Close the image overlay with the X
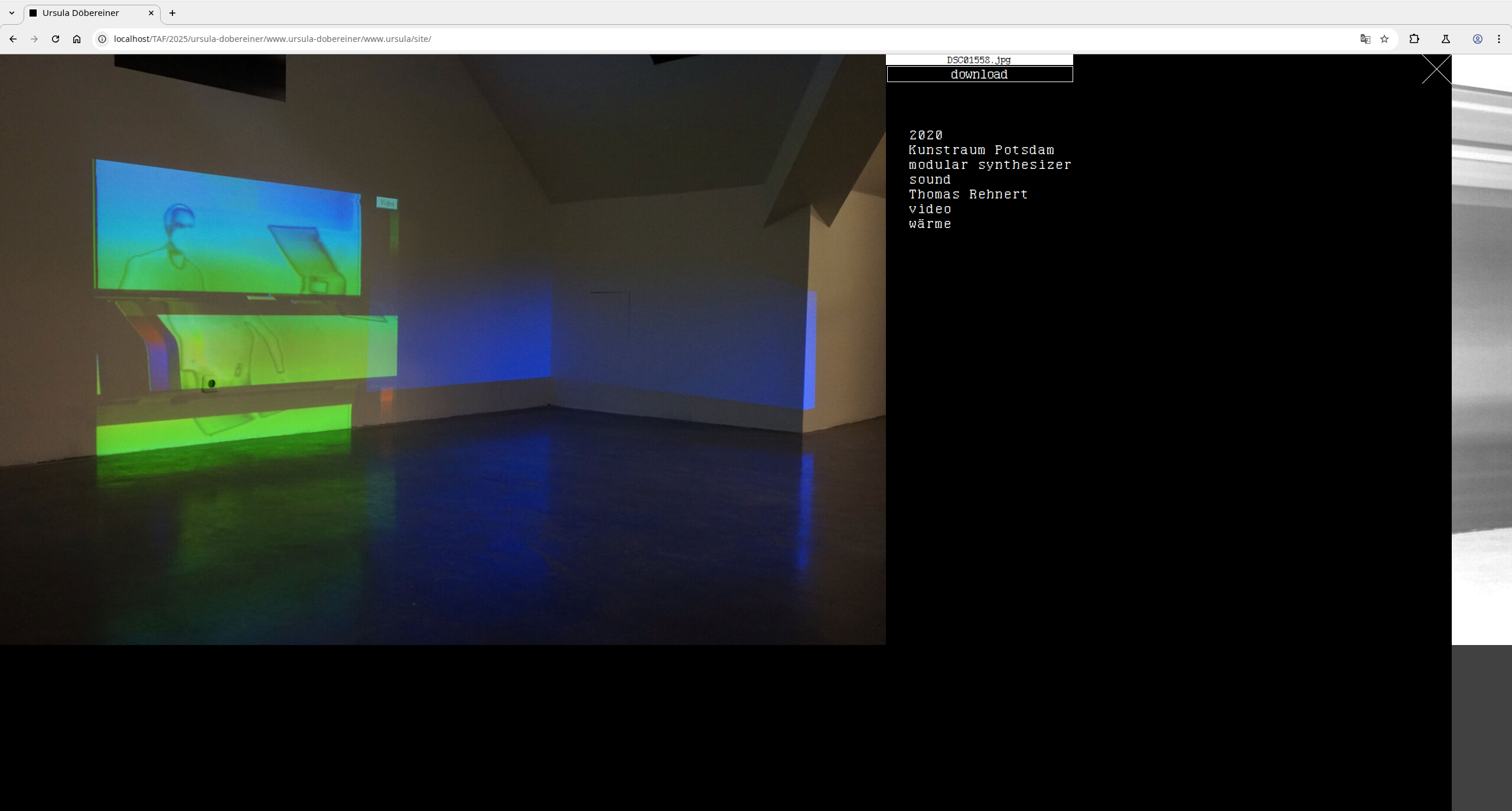 (1436, 69)
